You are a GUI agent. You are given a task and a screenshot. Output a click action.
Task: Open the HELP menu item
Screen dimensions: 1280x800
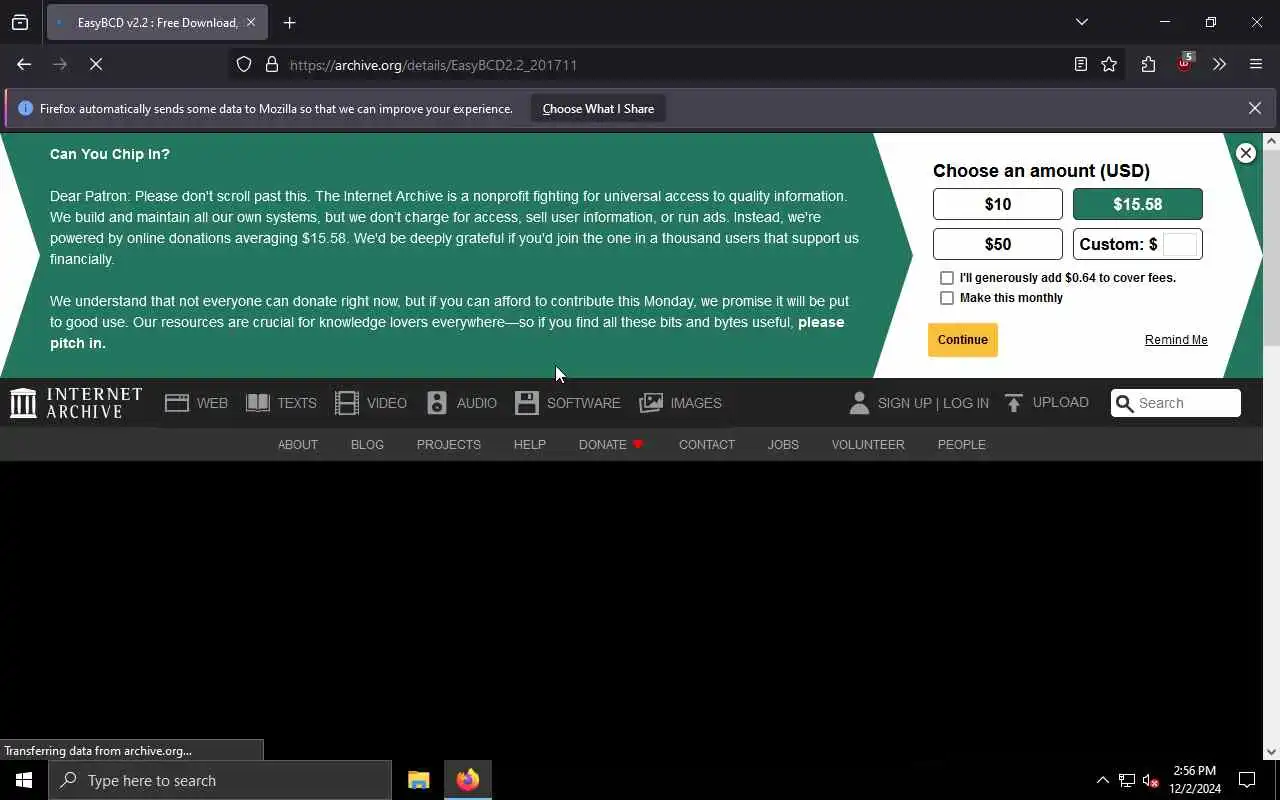coord(530,445)
